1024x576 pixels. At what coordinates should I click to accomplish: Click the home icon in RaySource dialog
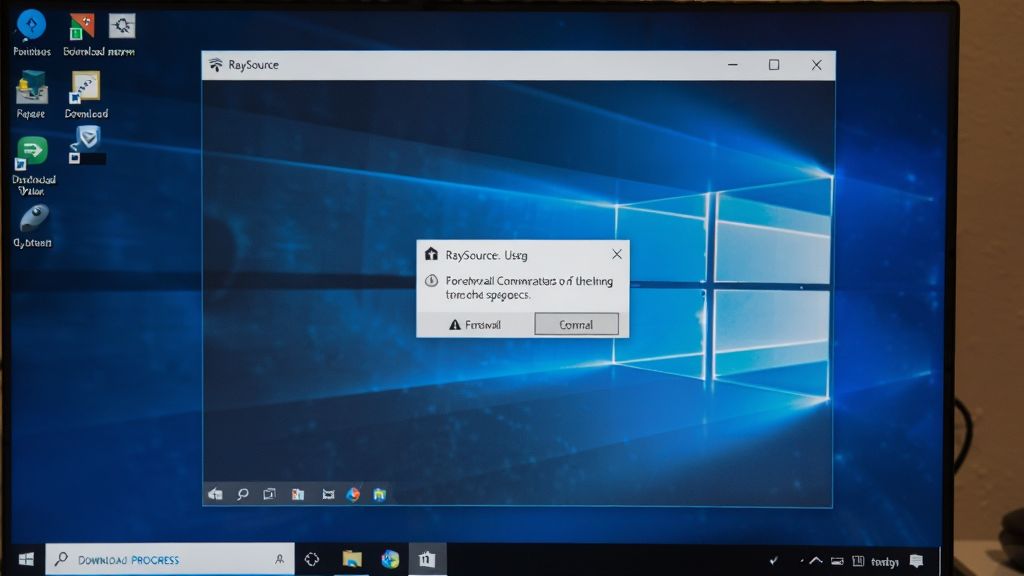[x=431, y=254]
